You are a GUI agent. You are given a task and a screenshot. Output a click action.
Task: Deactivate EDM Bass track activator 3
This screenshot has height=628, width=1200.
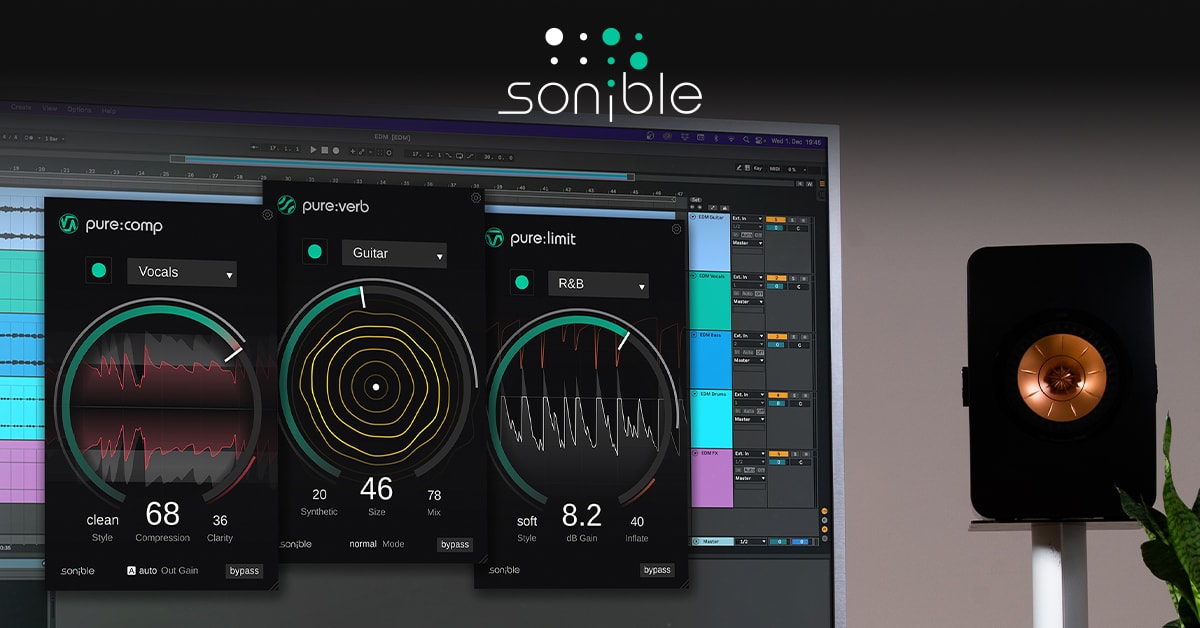tap(775, 336)
